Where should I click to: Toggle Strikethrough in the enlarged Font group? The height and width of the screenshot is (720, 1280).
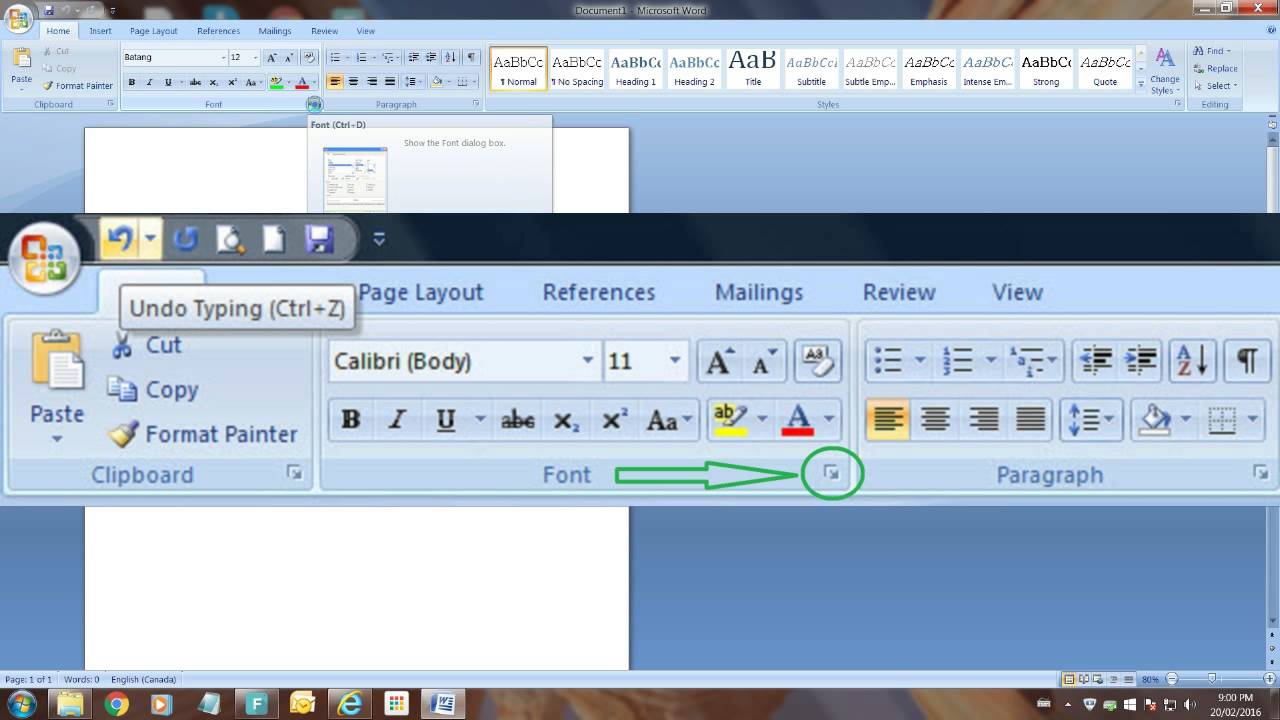coord(517,420)
